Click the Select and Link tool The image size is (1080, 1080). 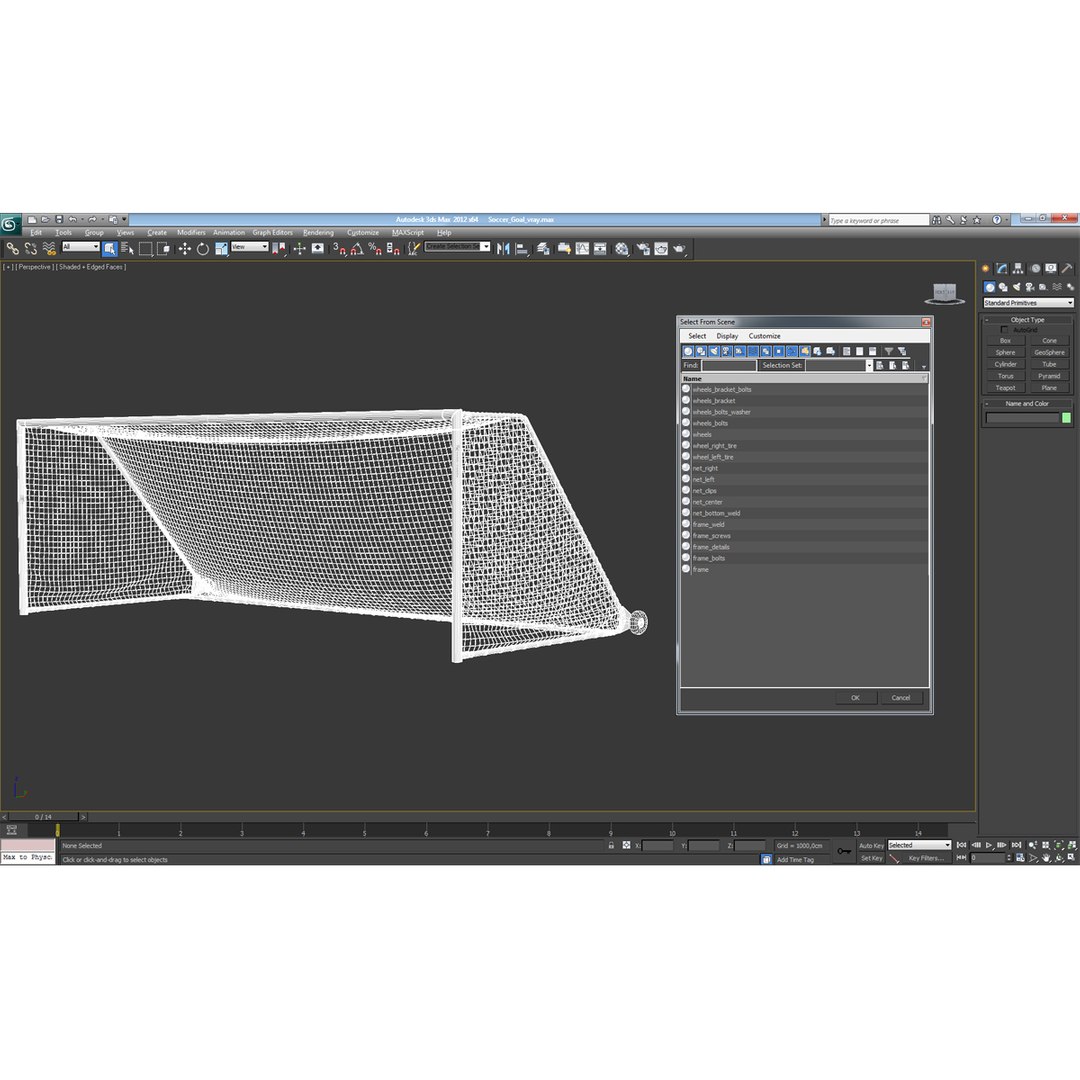12,249
